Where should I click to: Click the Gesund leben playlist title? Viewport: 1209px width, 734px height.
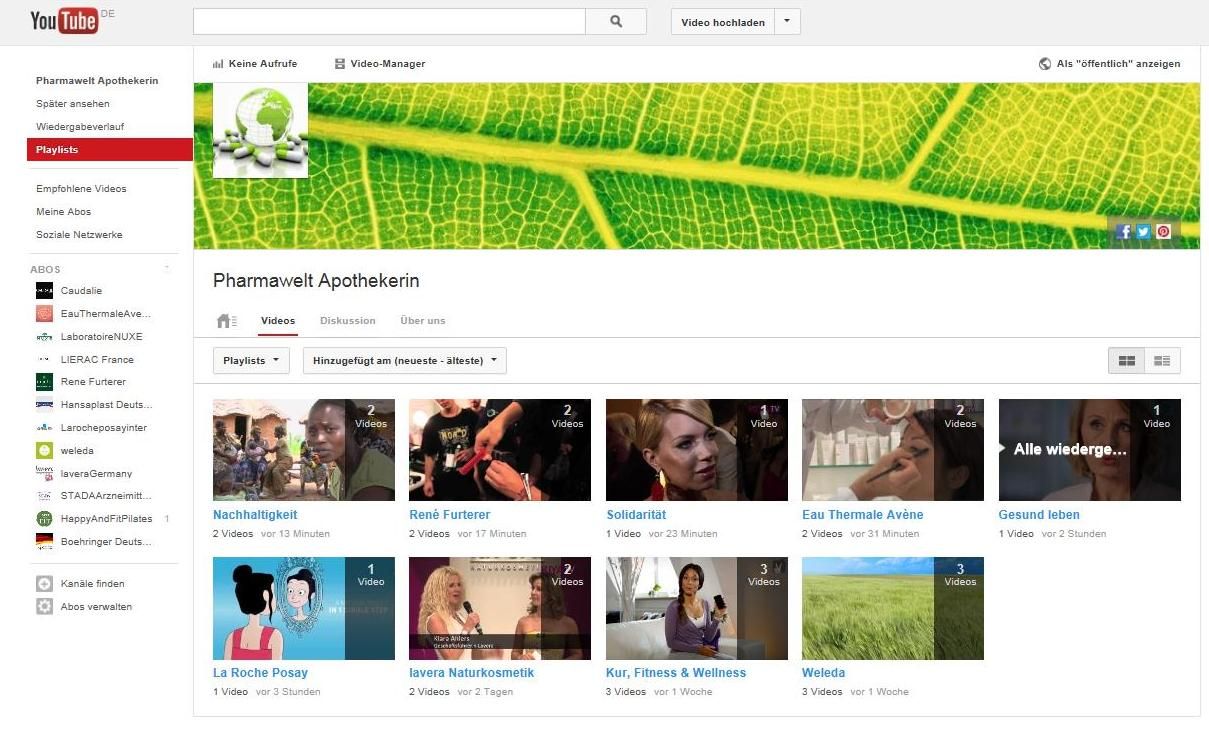click(x=1039, y=515)
